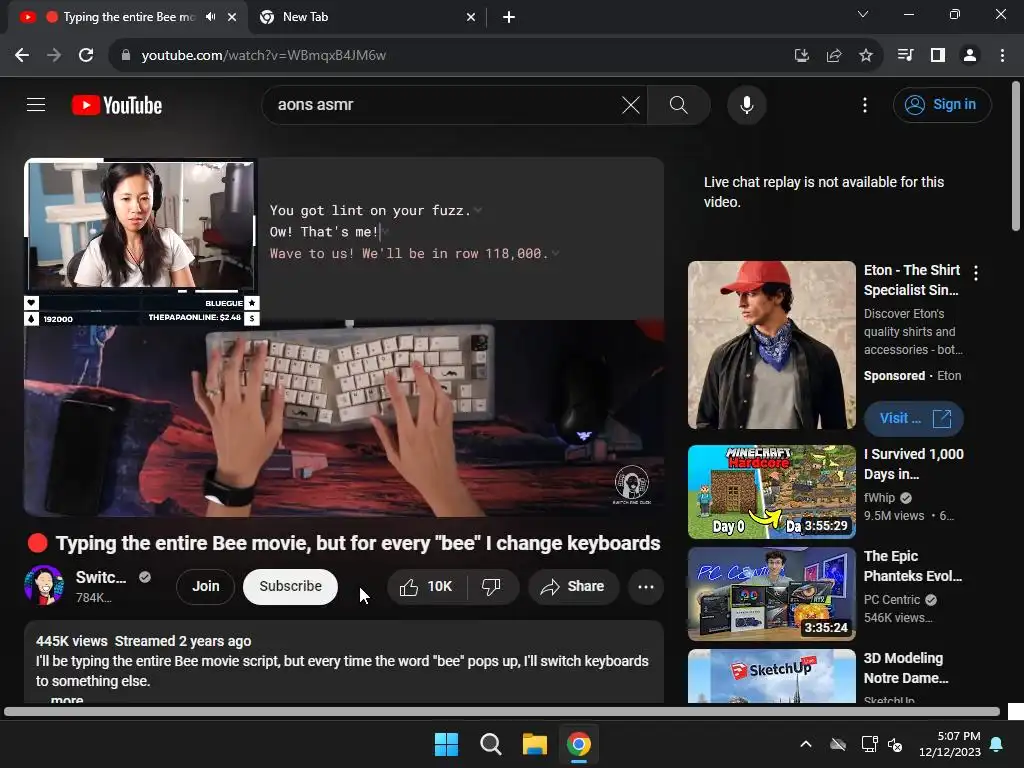Image resolution: width=1024 pixels, height=768 pixels.
Task: Open the notification bell in taskbar
Action: point(997,744)
